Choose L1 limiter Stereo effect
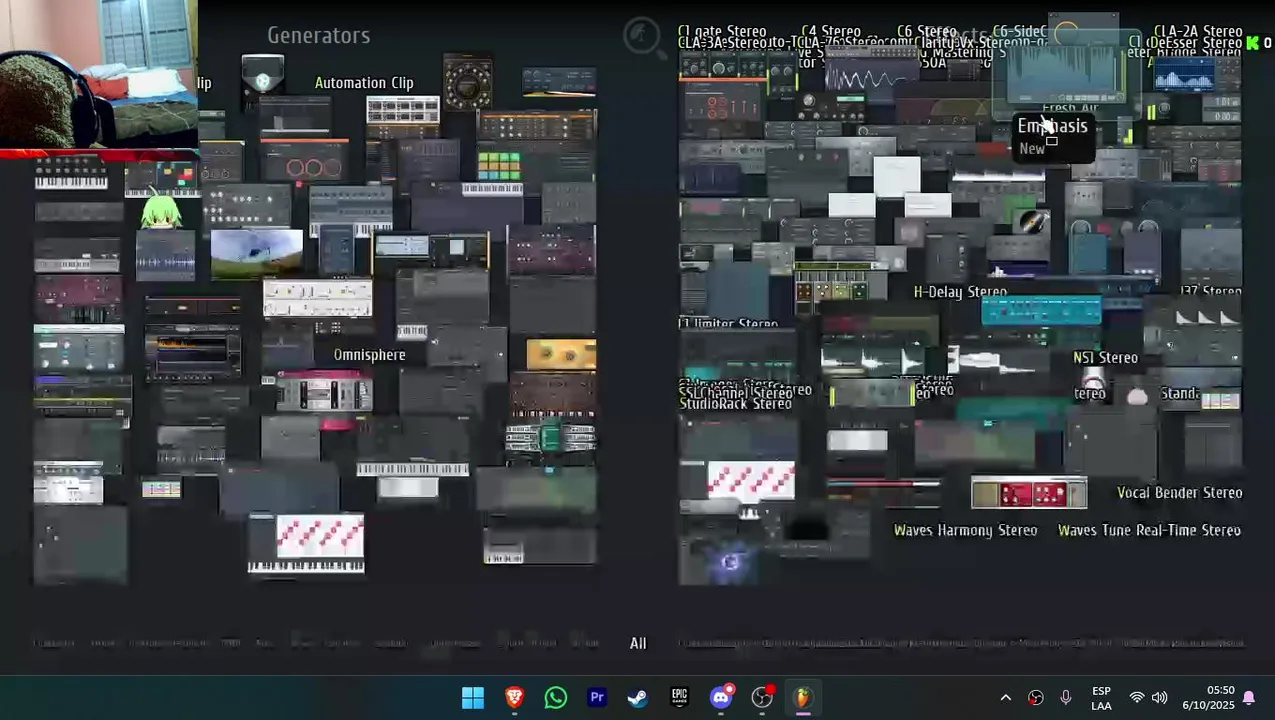Screen dimensions: 1275x720 (x=728, y=324)
